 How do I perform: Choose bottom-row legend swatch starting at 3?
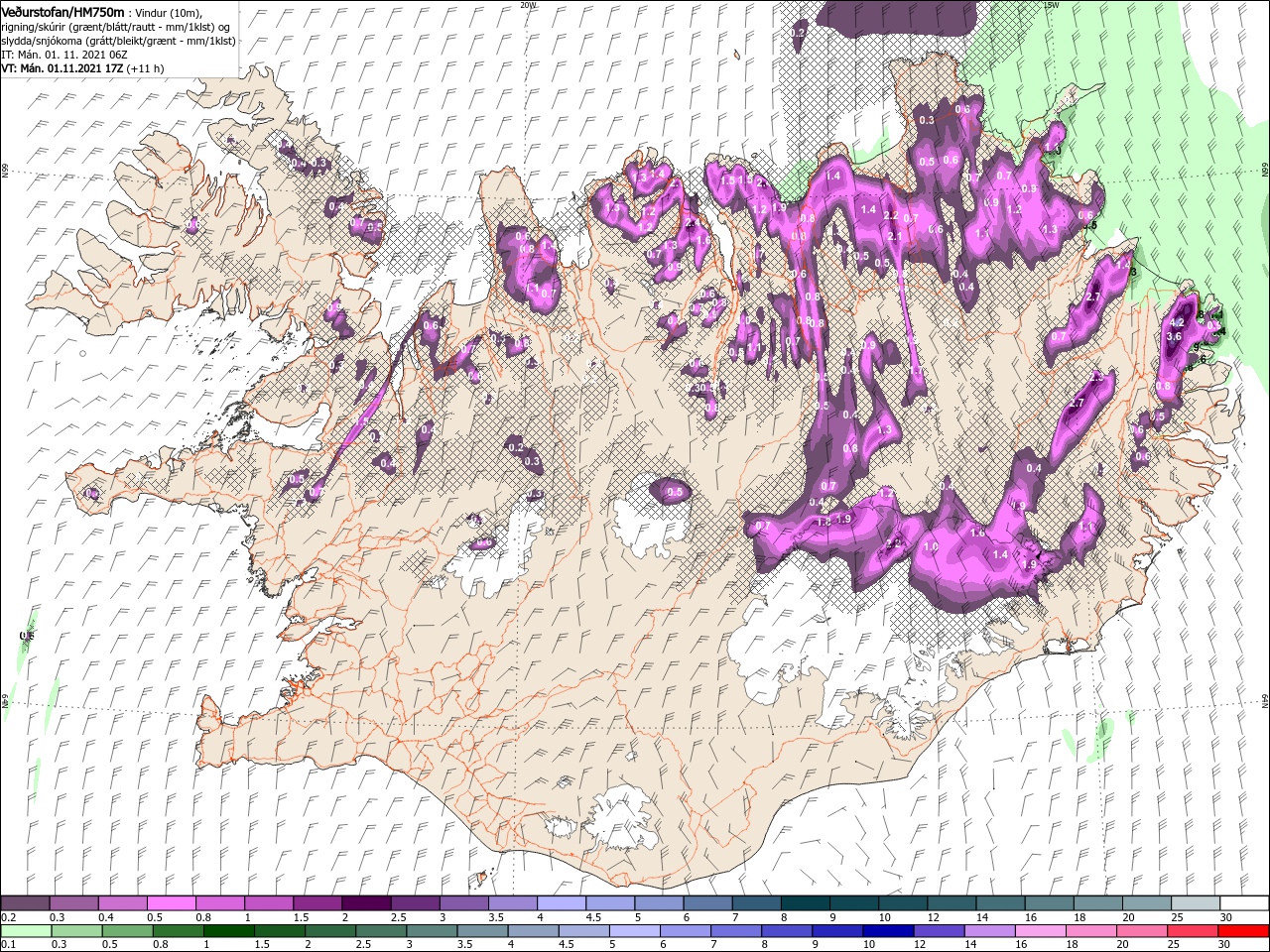click(431, 931)
